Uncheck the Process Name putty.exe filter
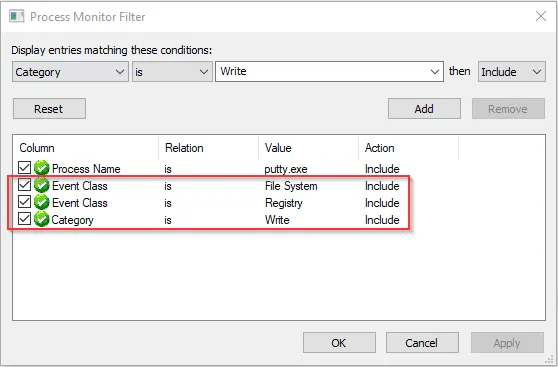 click(24, 167)
